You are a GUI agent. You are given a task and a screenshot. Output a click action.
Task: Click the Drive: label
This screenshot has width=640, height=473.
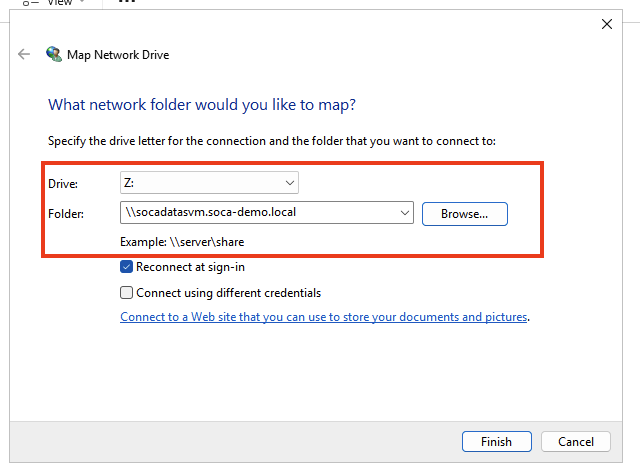pos(63,184)
